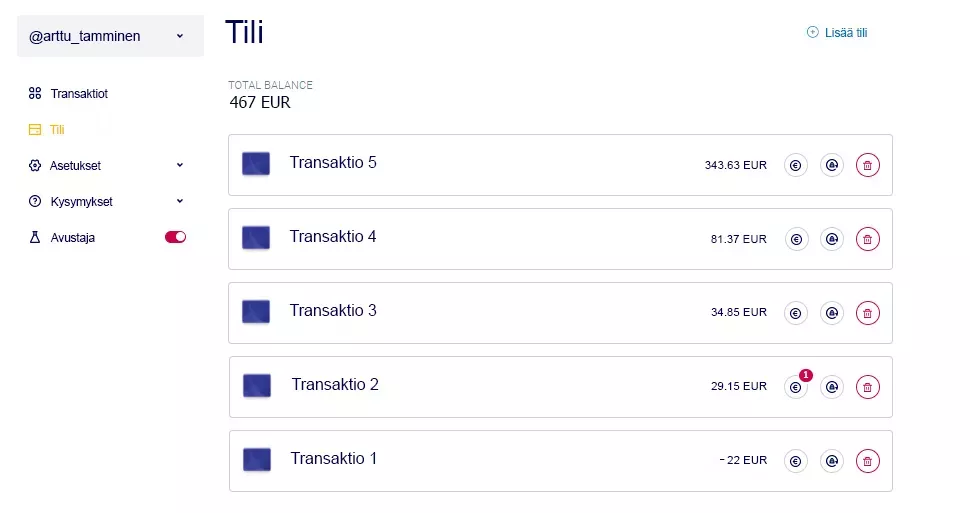This screenshot has width=970, height=513.
Task: Click the at-sign icon for Transaktio 4
Action: click(832, 239)
